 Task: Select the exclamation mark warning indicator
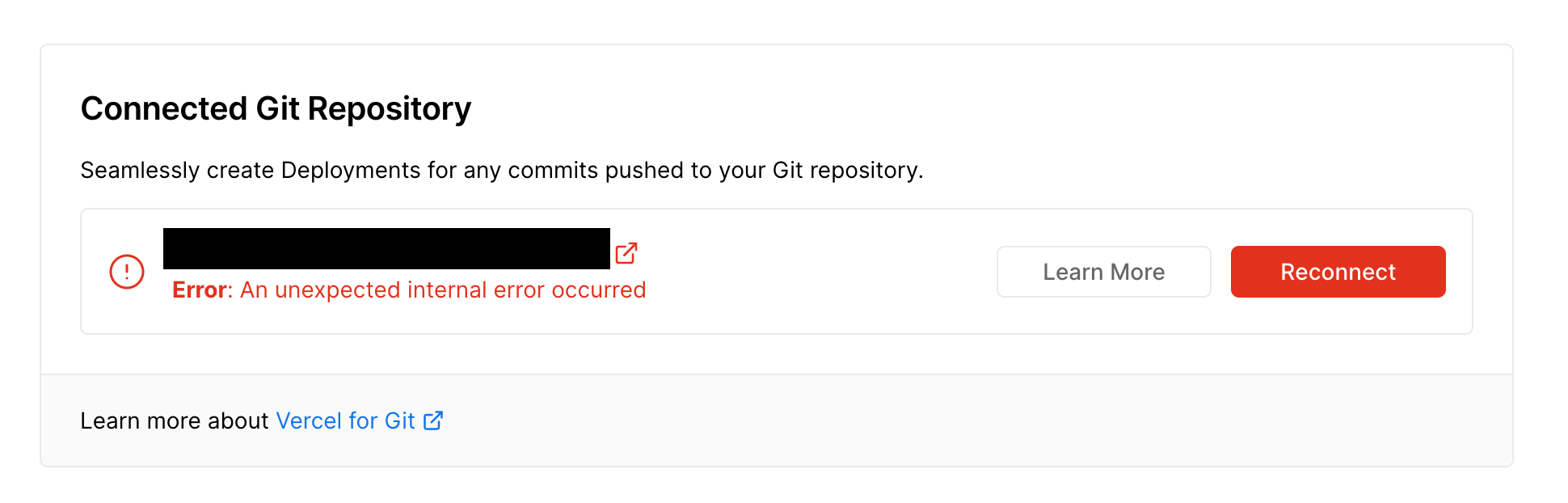coord(126,272)
